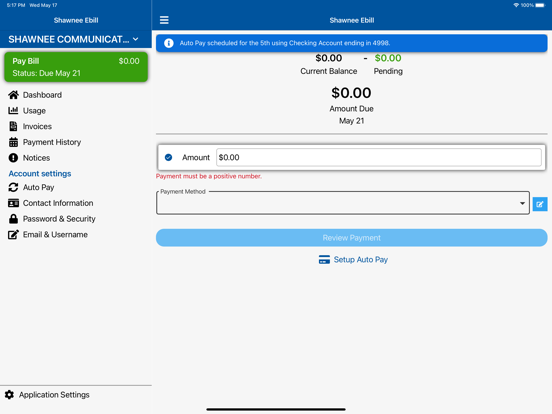
Task: Click the Setup Auto Pay link
Action: tap(353, 260)
